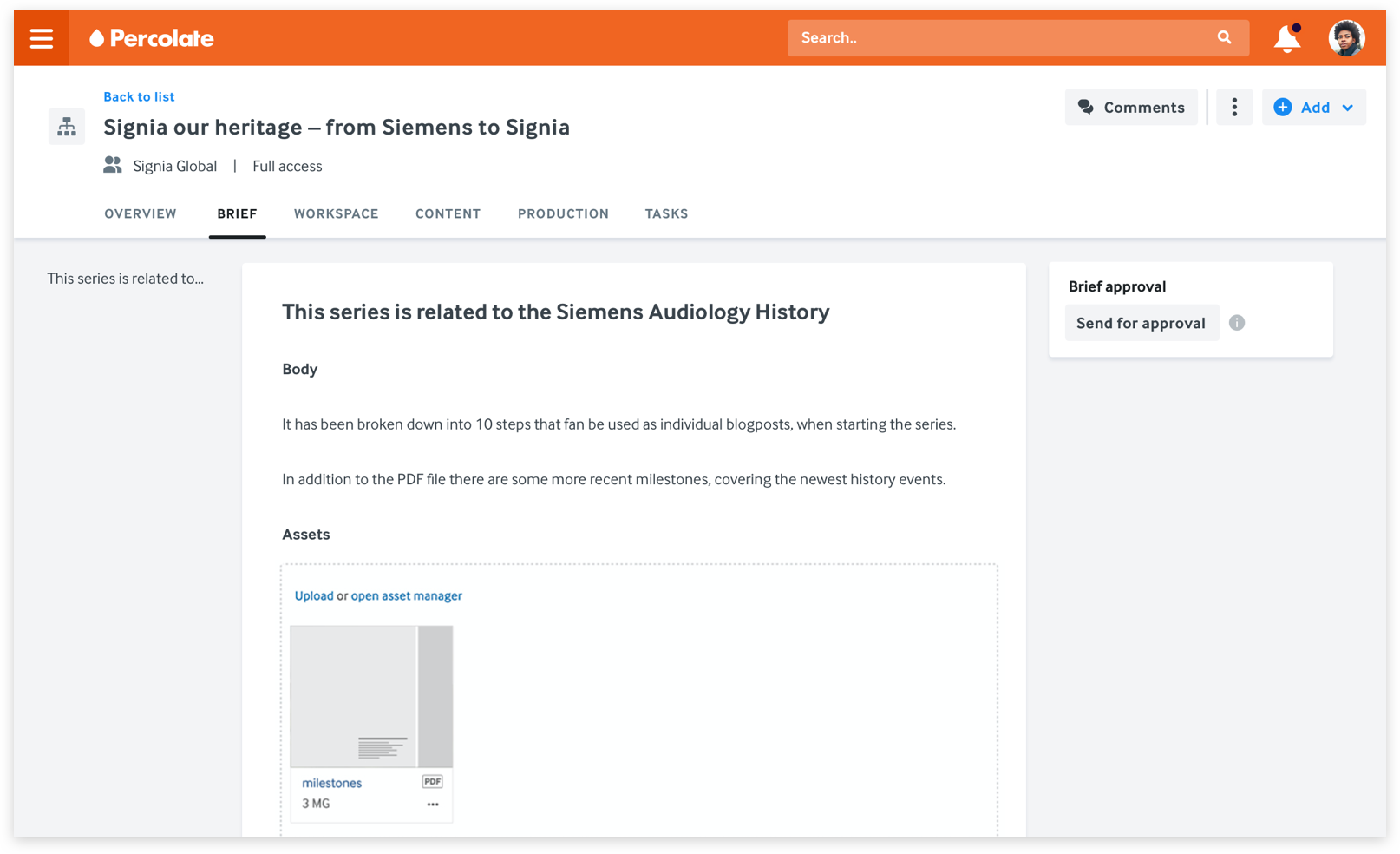Click the PDF badge on milestones asset
This screenshot has width=1400, height=854.
click(432, 782)
